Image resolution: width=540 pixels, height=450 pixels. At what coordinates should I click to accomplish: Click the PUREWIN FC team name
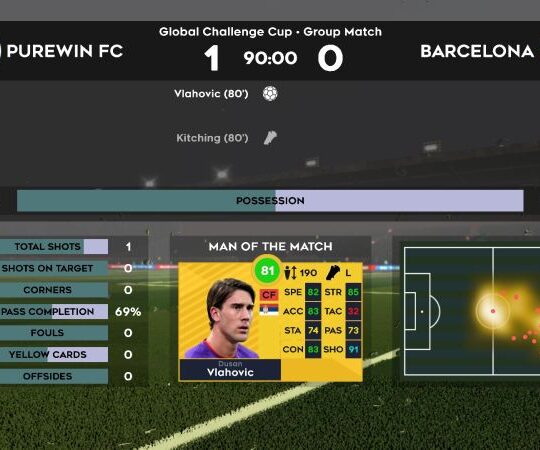[x=64, y=51]
